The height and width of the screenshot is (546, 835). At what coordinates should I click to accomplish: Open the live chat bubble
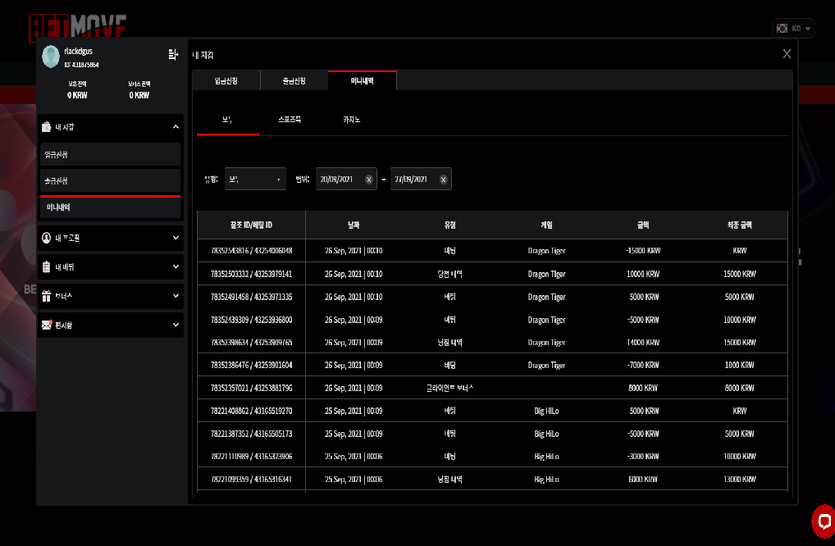[823, 521]
